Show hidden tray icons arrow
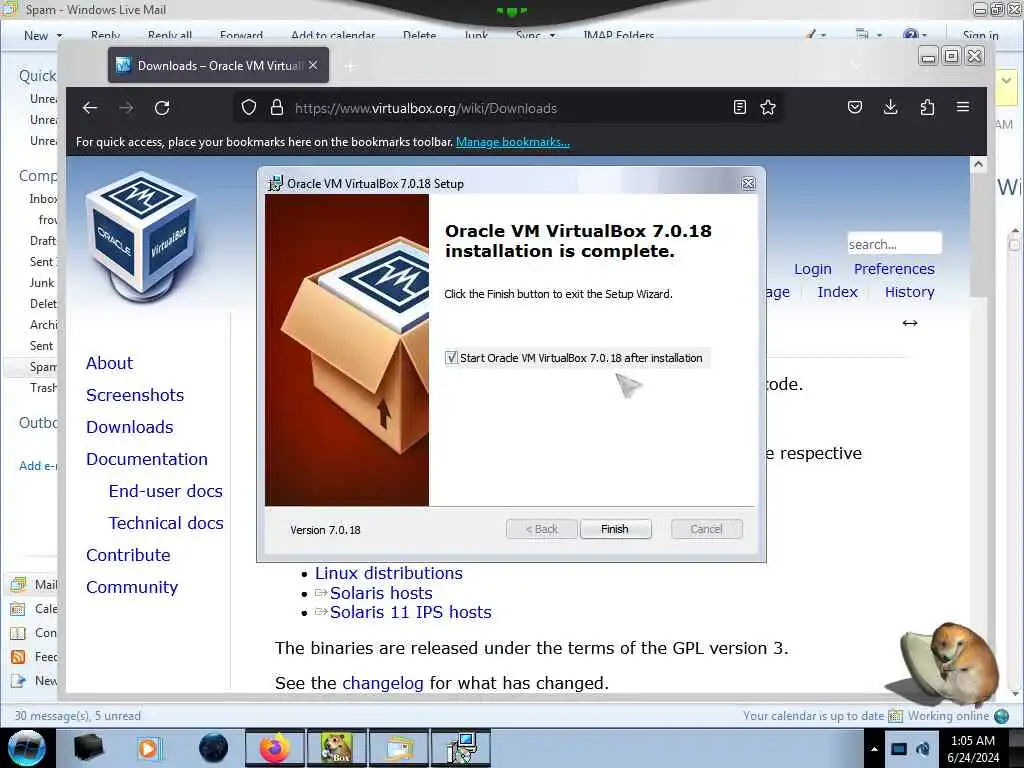The width and height of the screenshot is (1024, 768). (874, 748)
